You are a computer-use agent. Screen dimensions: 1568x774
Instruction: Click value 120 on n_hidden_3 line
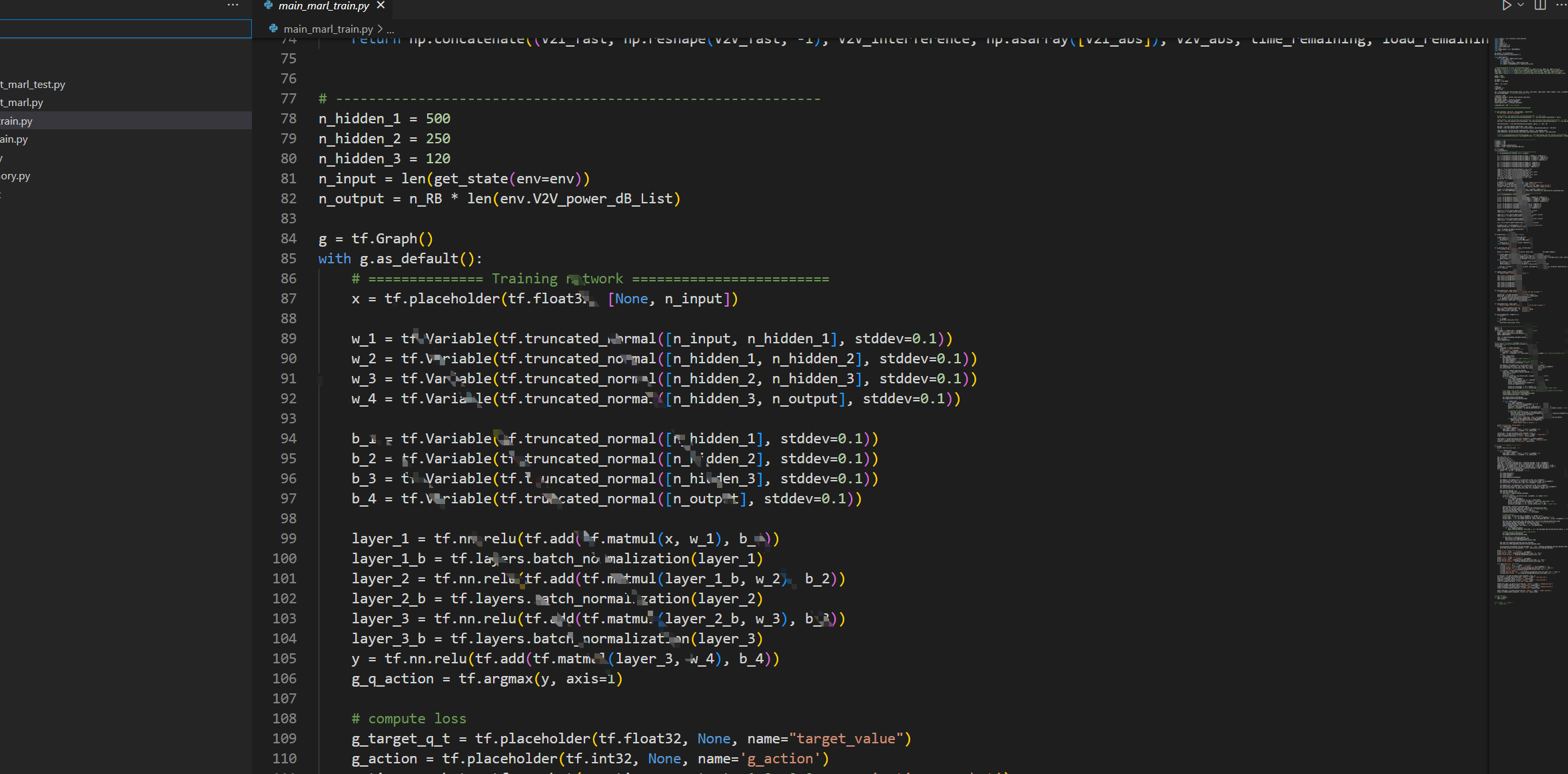(438, 159)
